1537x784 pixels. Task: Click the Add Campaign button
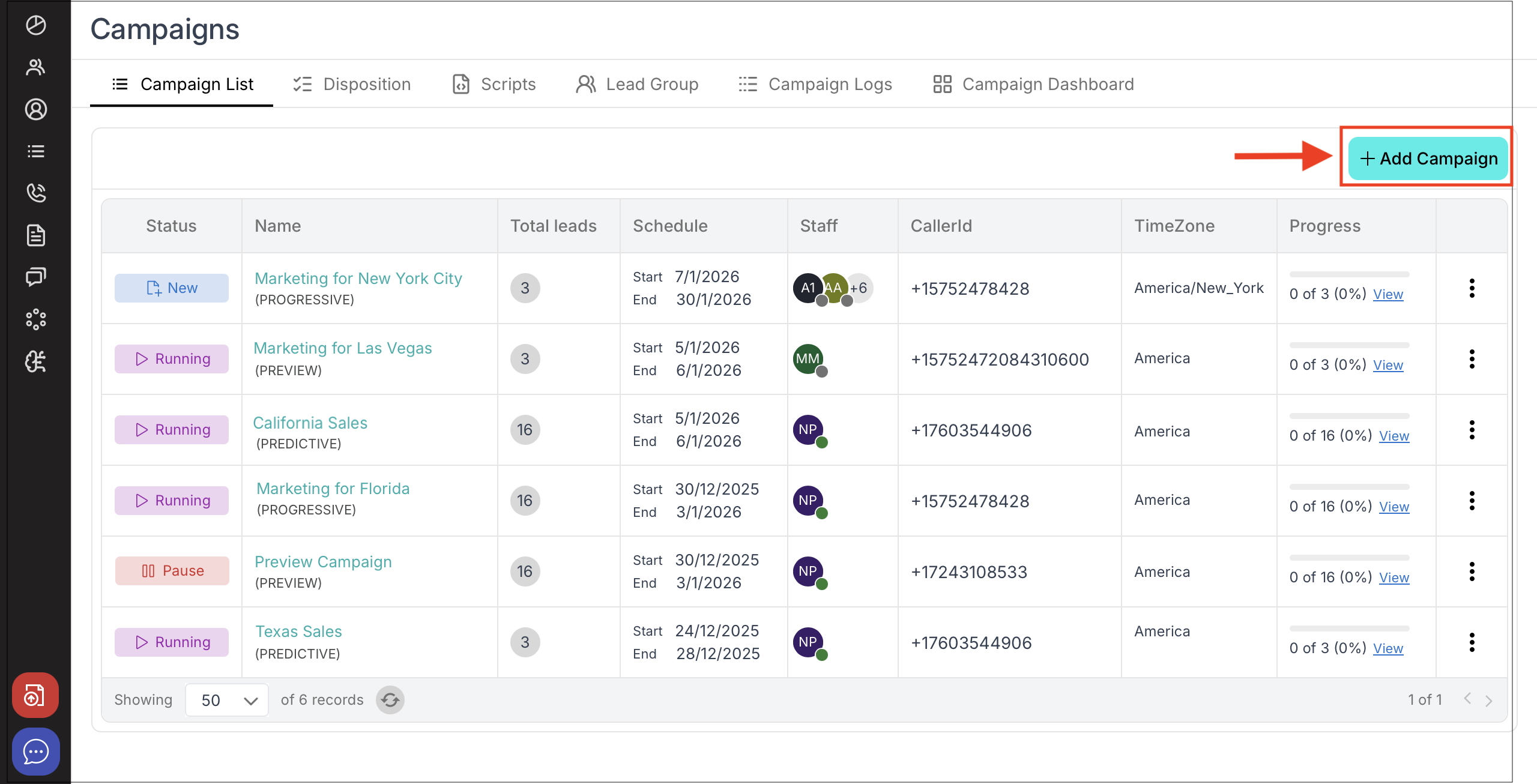click(1428, 158)
